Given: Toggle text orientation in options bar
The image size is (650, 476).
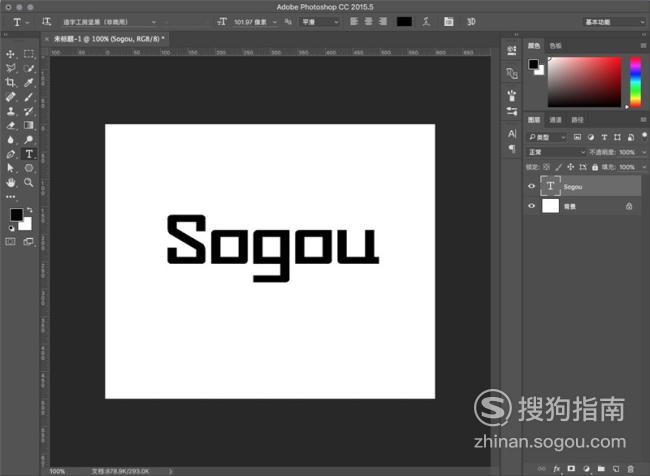Looking at the screenshot, I should (46, 22).
